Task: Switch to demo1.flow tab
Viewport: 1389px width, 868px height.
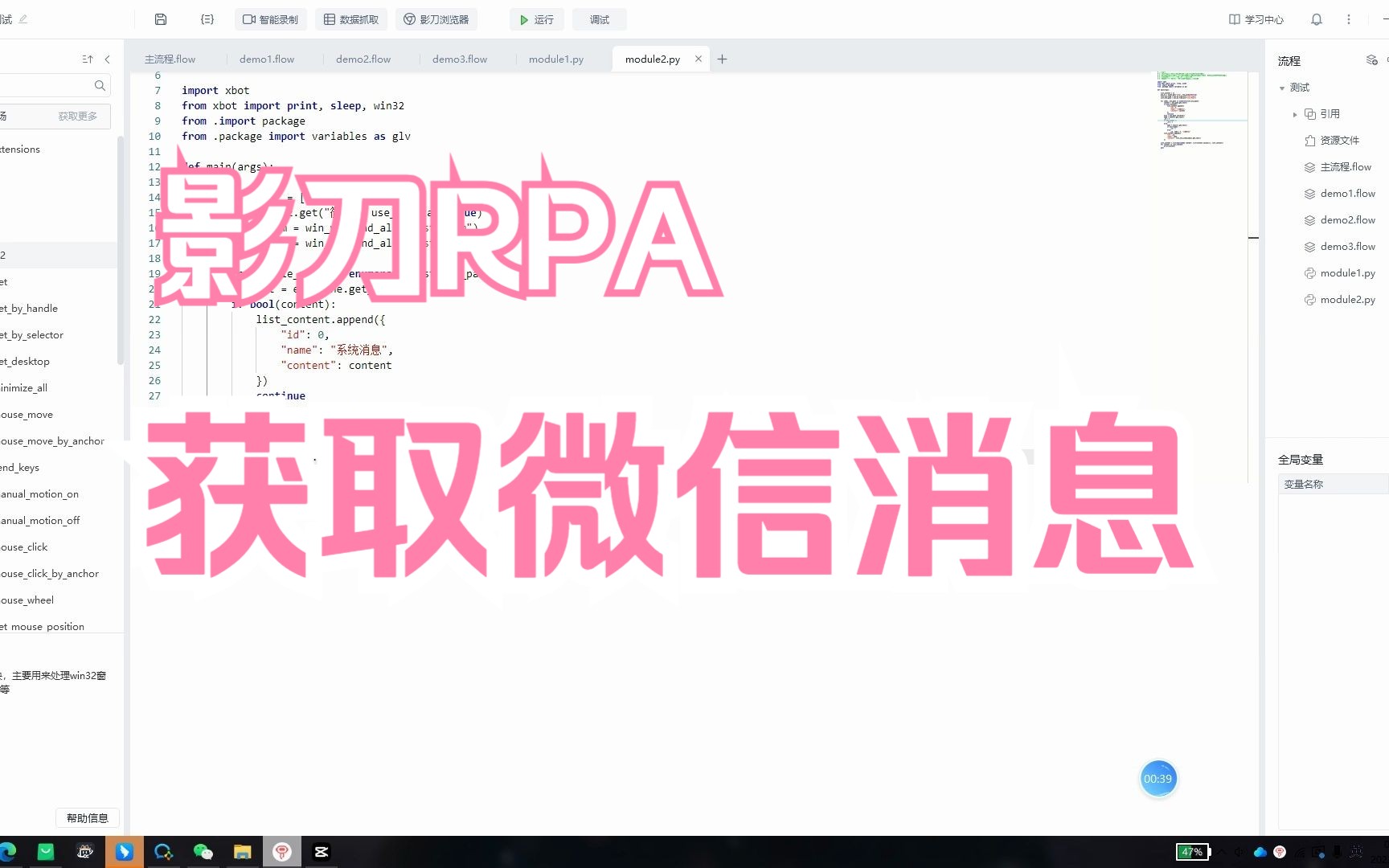Action: click(267, 59)
